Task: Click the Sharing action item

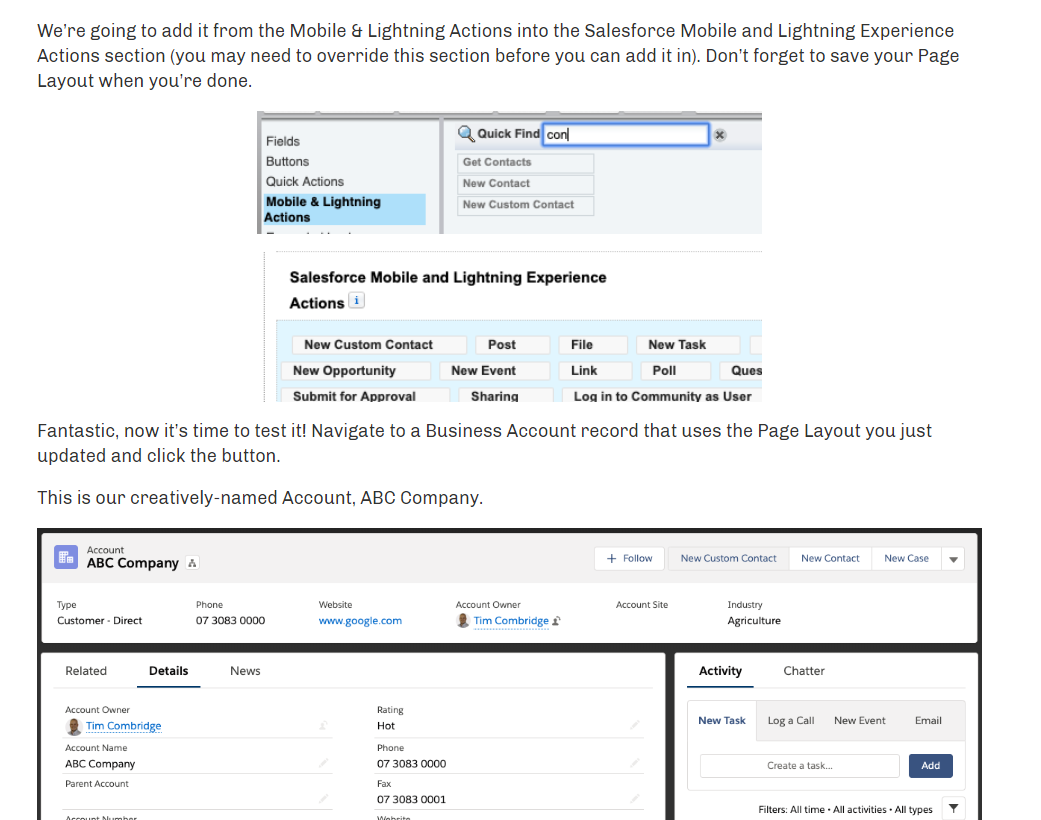Action: (x=507, y=396)
